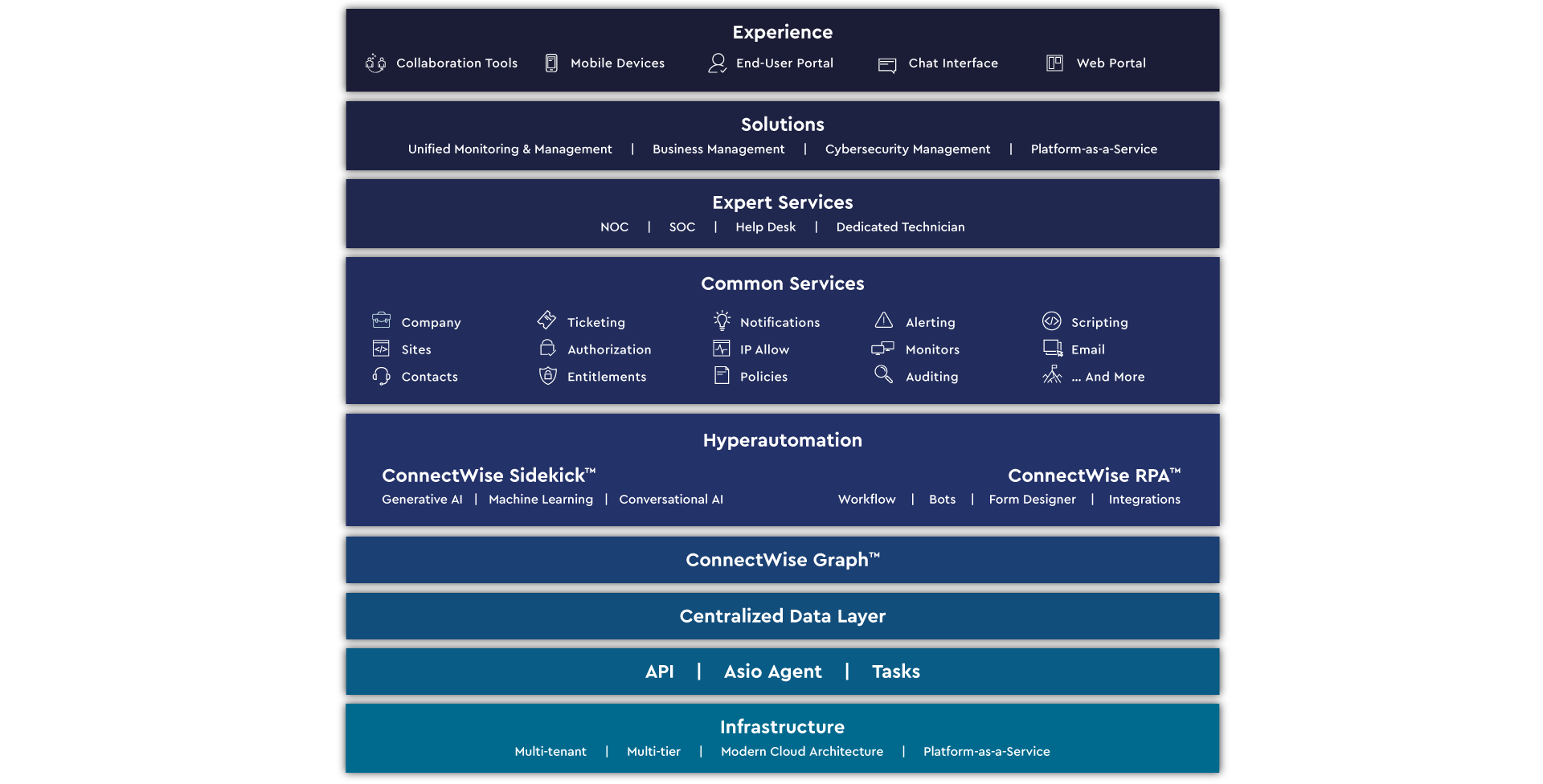The image size is (1543, 784).
Task: Click the ConnectWise Graph layer title
Action: pyautogui.click(x=782, y=560)
